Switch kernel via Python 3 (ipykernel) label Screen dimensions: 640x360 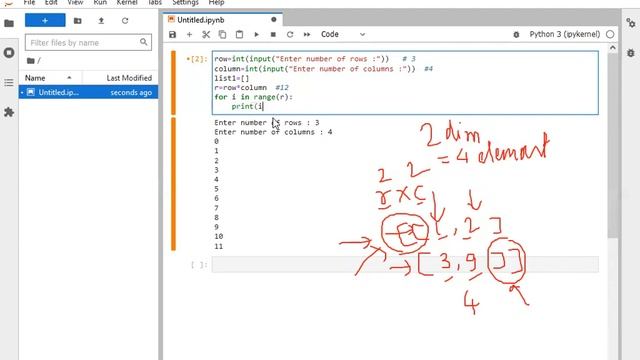pos(564,34)
